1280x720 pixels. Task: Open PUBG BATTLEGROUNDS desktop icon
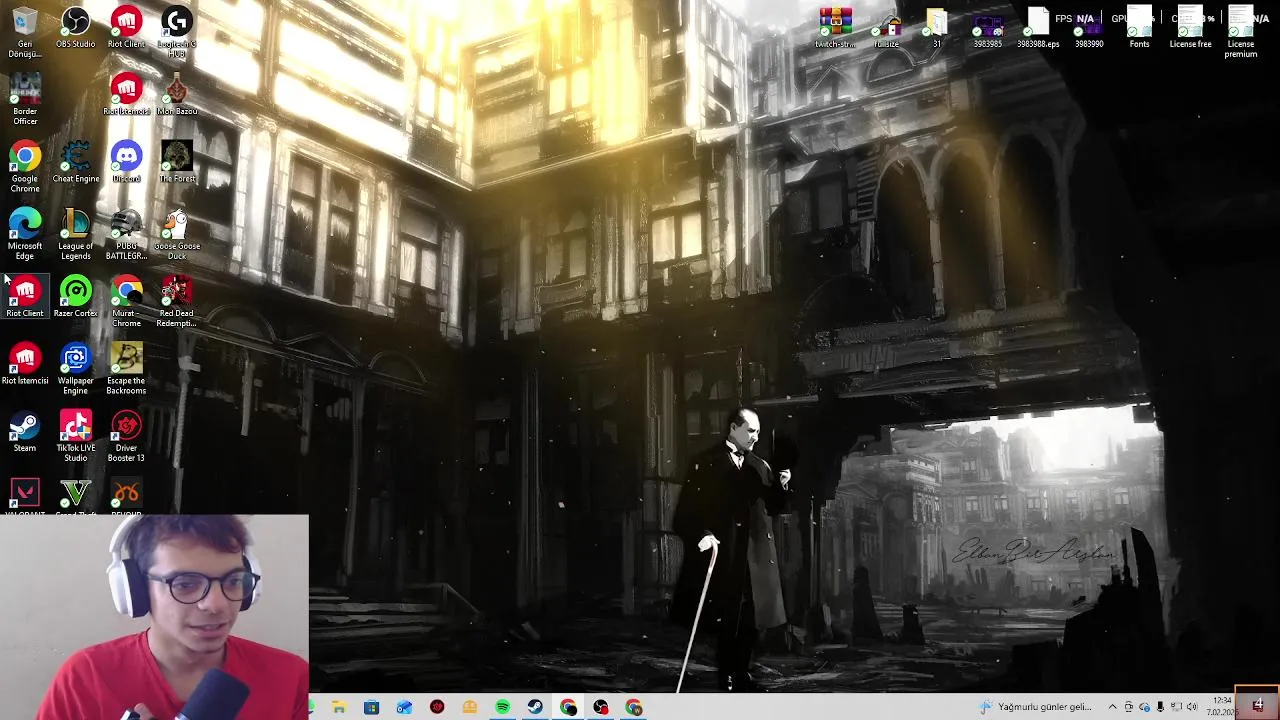pos(126,233)
